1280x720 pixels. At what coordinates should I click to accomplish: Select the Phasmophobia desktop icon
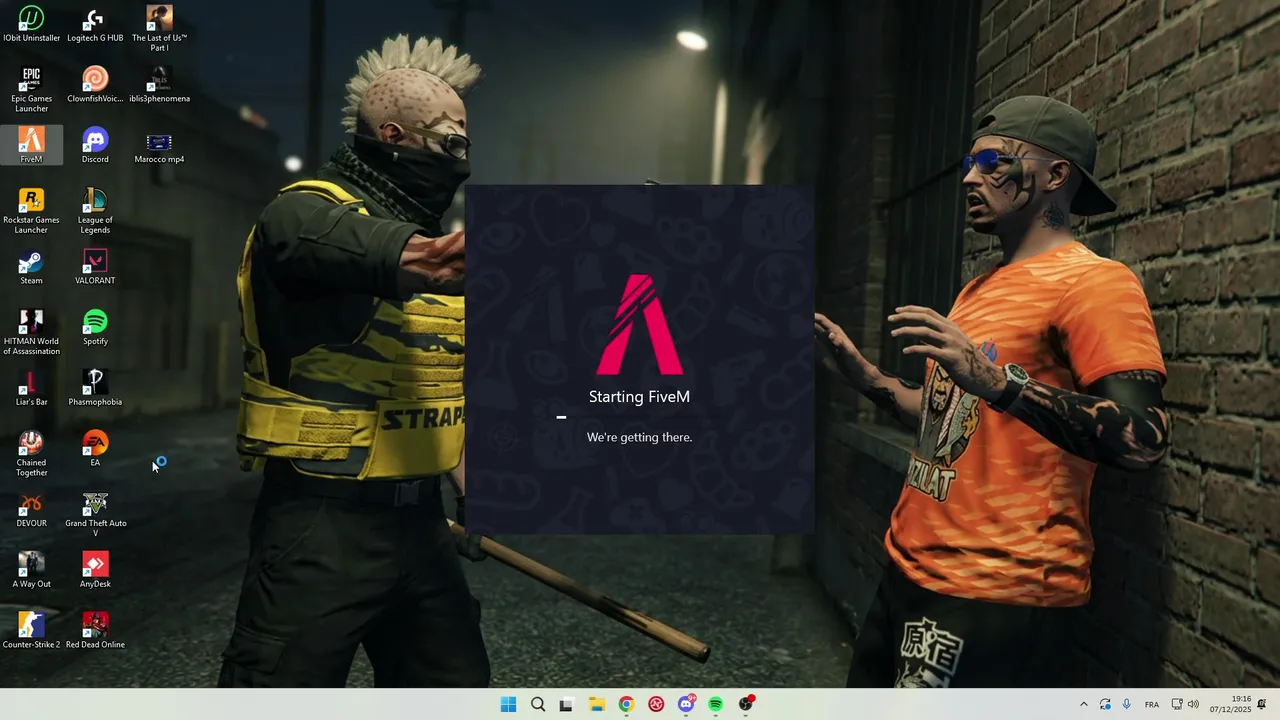point(95,389)
